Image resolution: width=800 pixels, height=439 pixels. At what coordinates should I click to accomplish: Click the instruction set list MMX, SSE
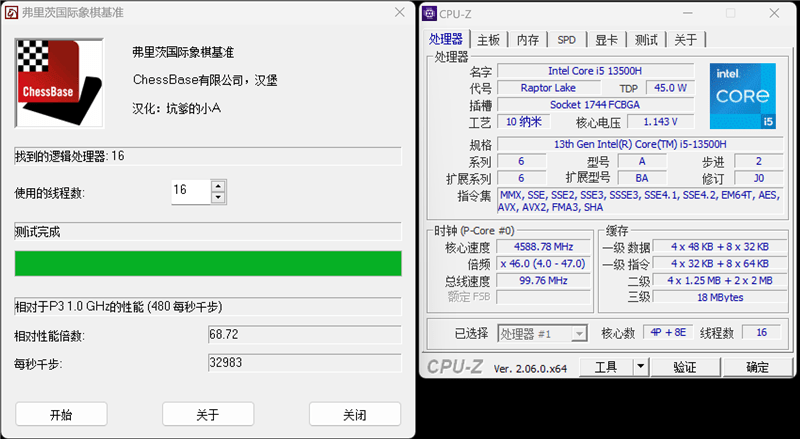tap(640, 201)
